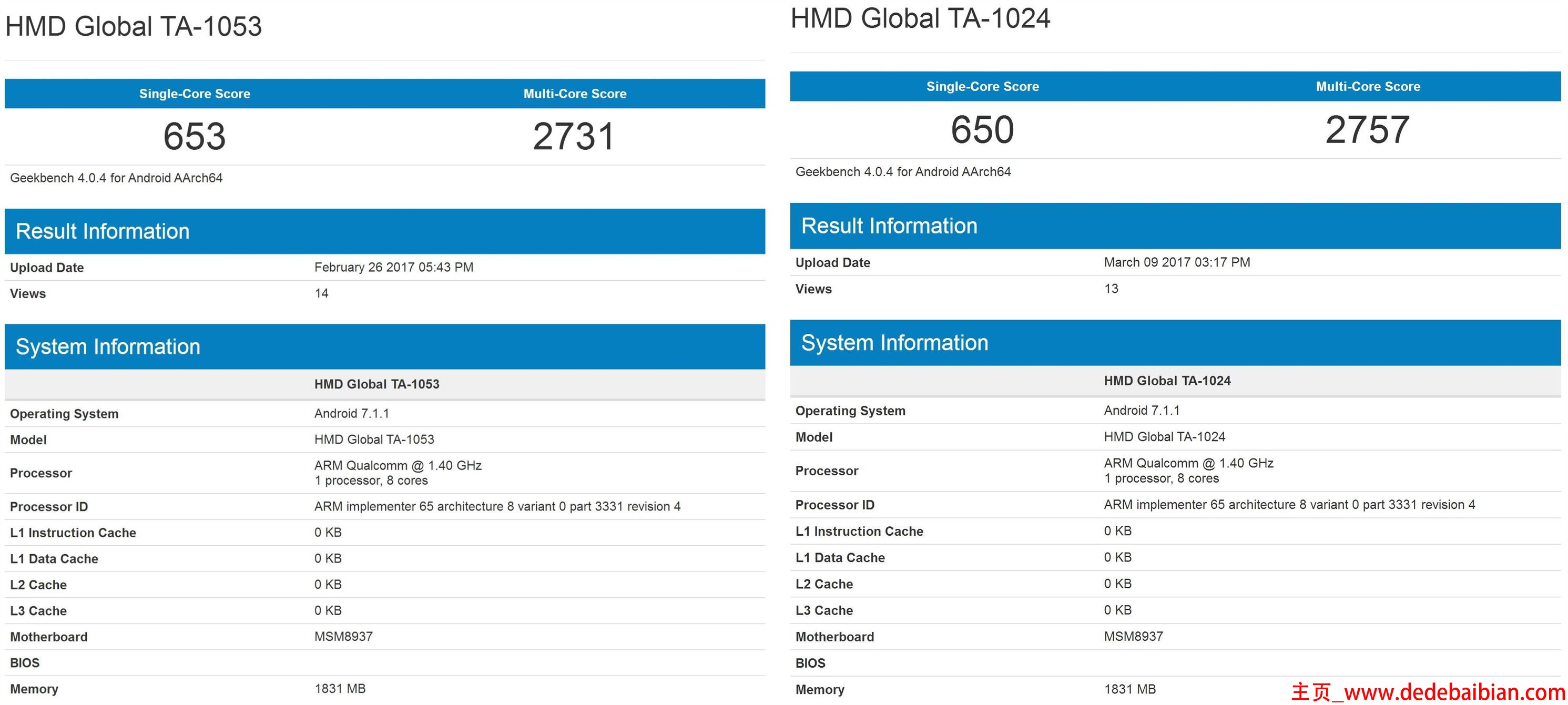Screen dimensions: 1568x705
Task: Select Android 7.1.1 in TA-1053 table
Action: (x=352, y=413)
